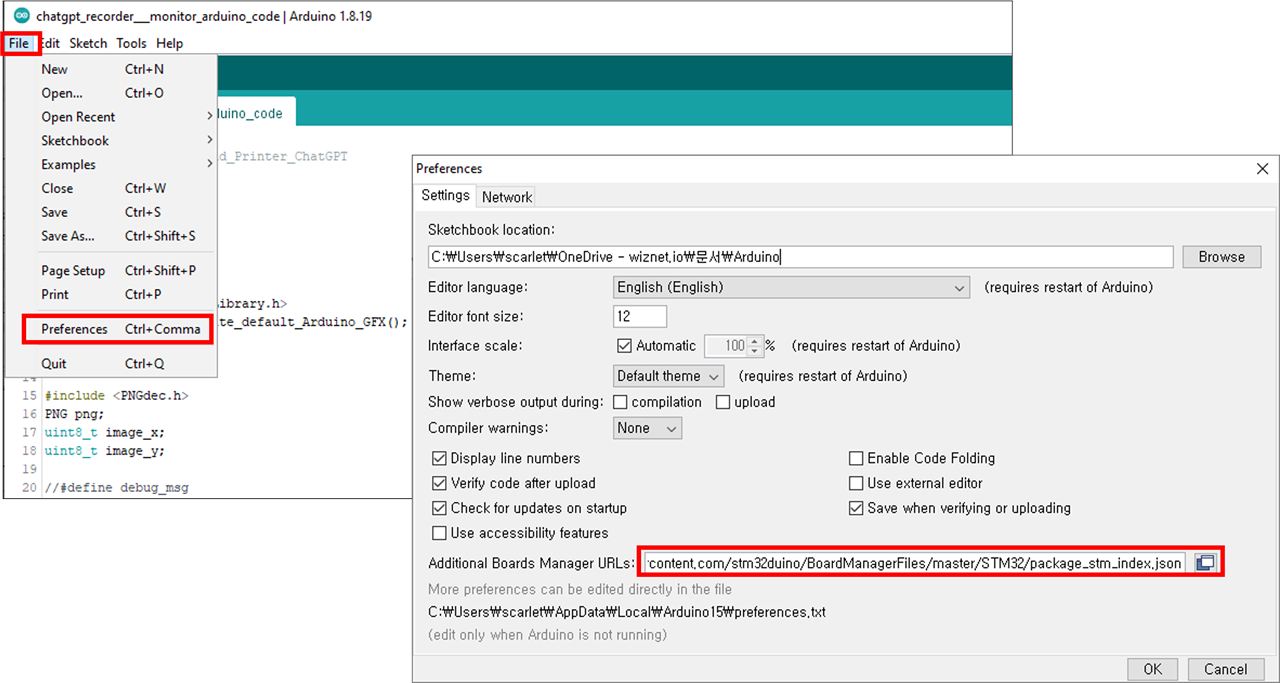Open the Theme dropdown
1280x683 pixels.
coord(669,377)
